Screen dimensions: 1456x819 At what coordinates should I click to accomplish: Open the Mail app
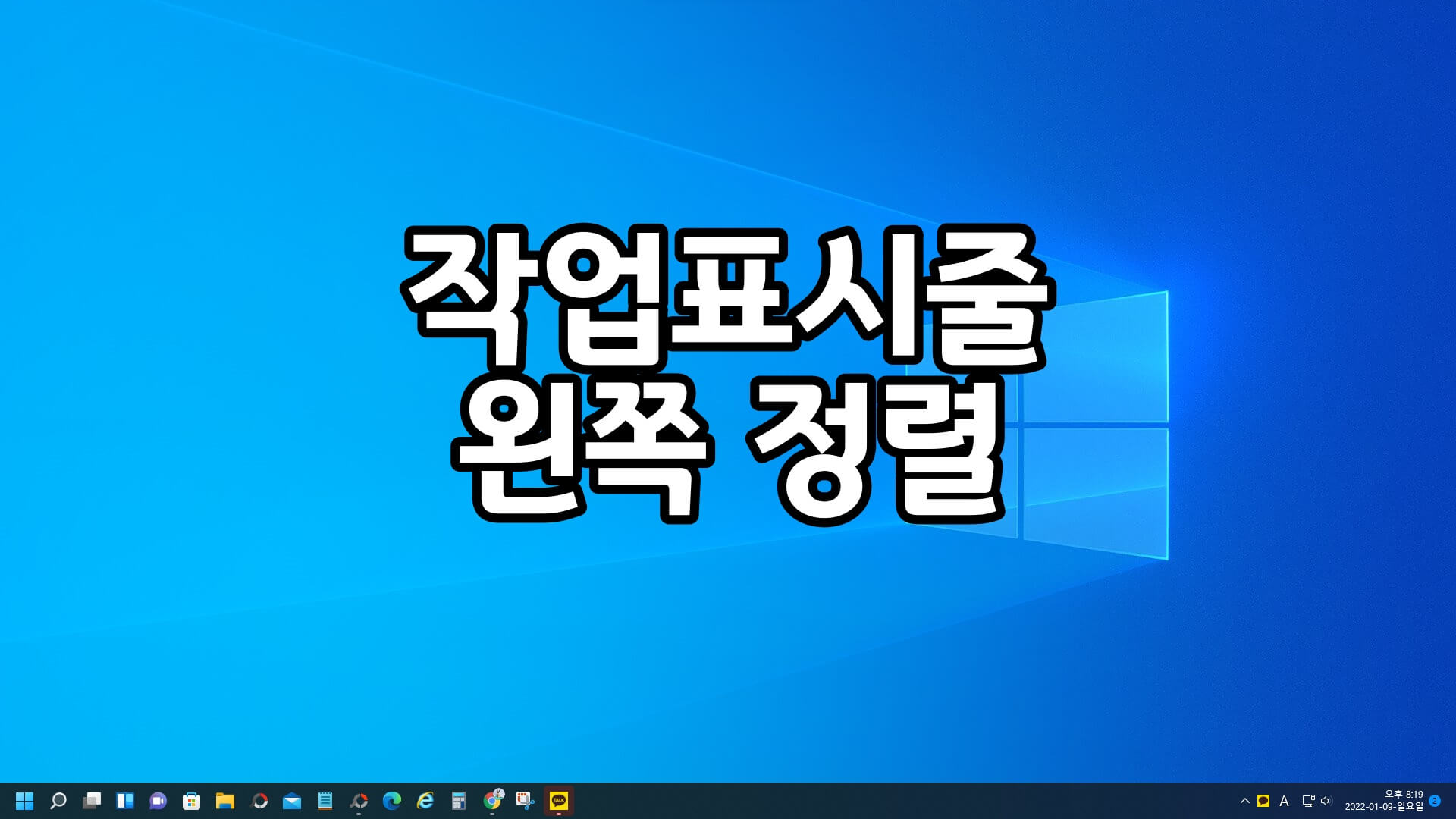291,800
